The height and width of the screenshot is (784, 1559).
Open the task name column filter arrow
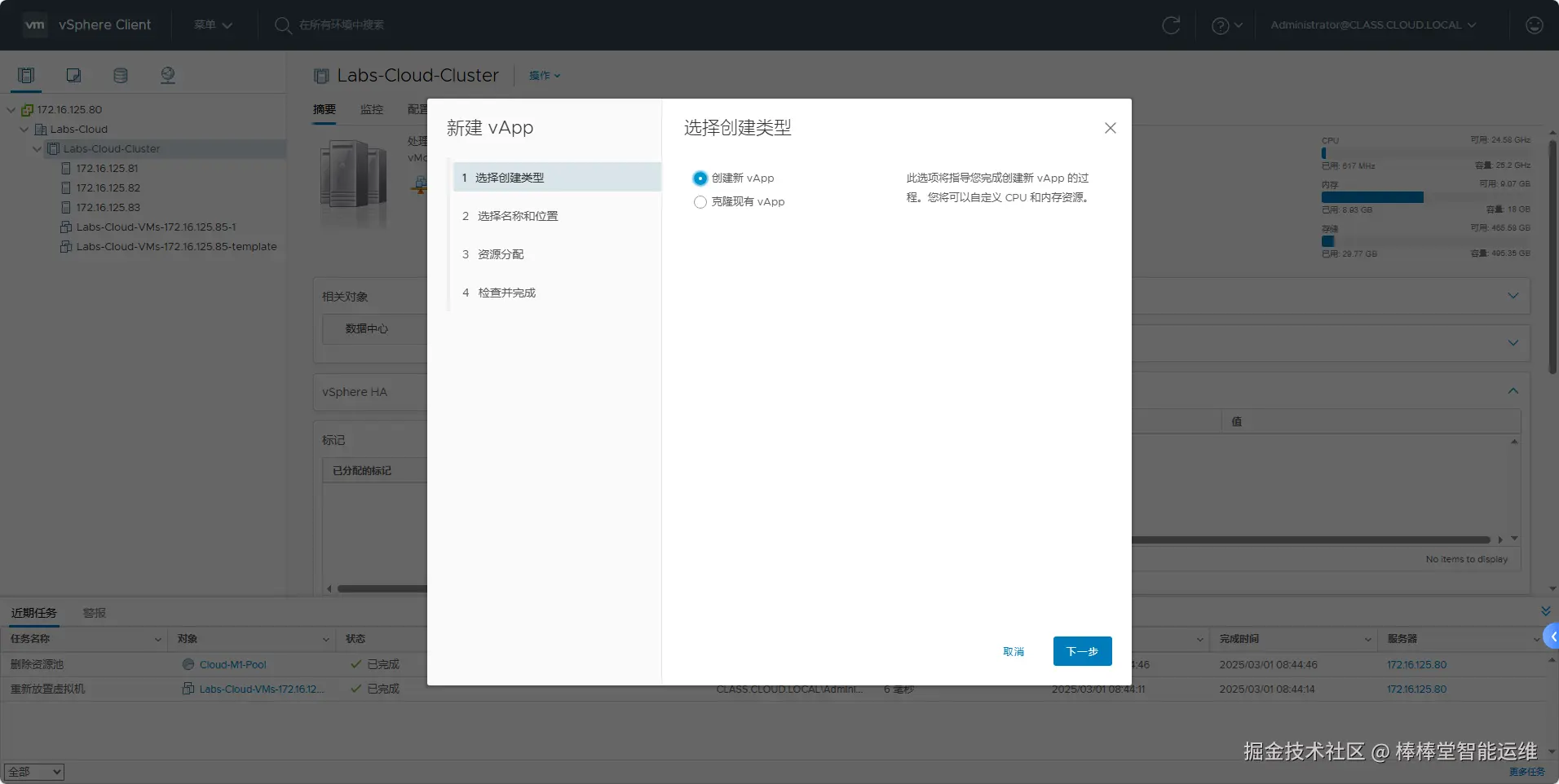(x=158, y=640)
